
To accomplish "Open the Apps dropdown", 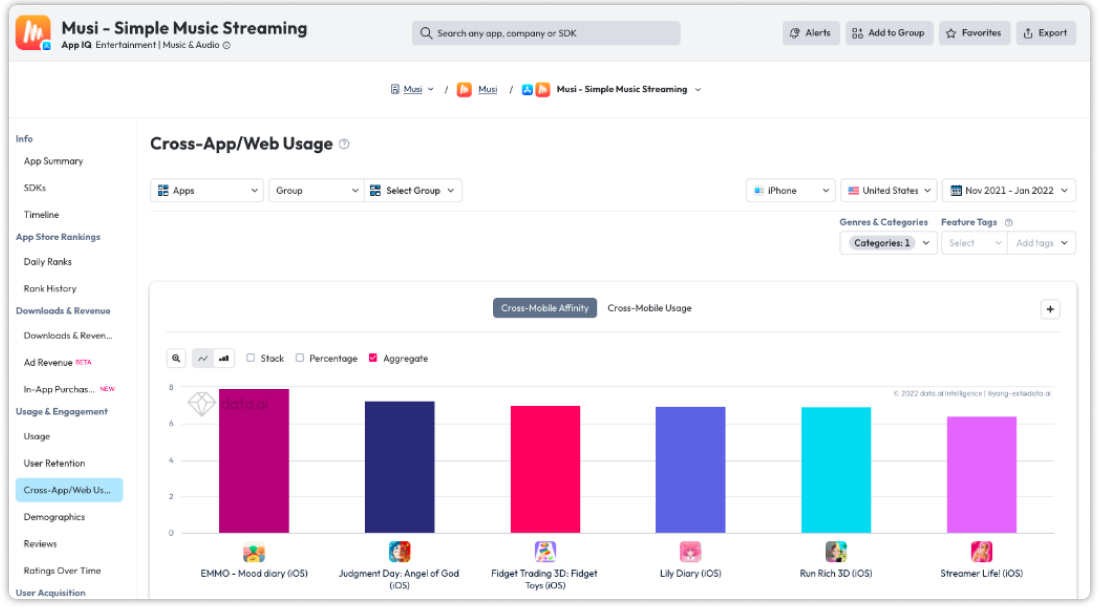I will 207,190.
